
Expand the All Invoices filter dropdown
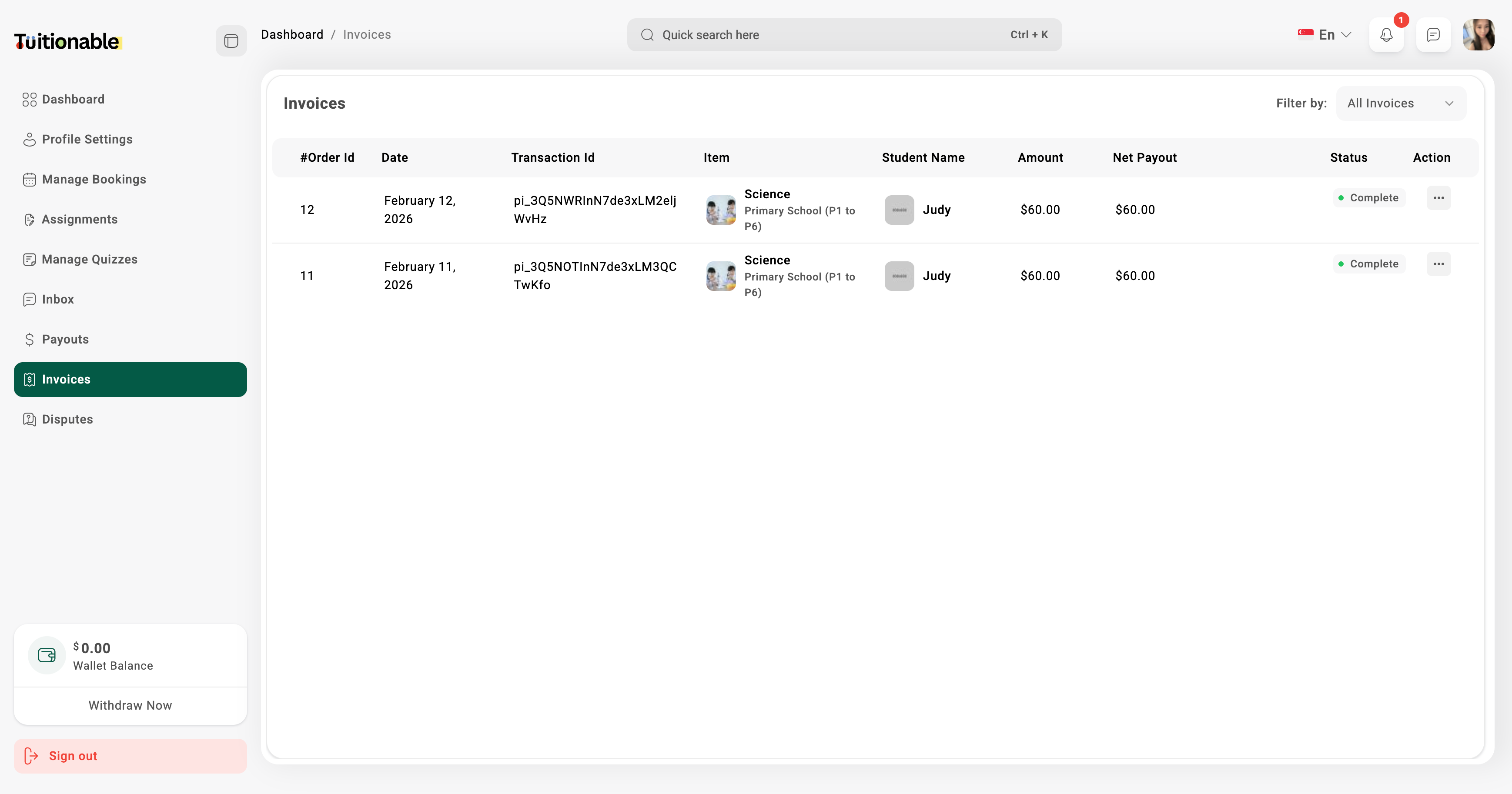[x=1401, y=103]
